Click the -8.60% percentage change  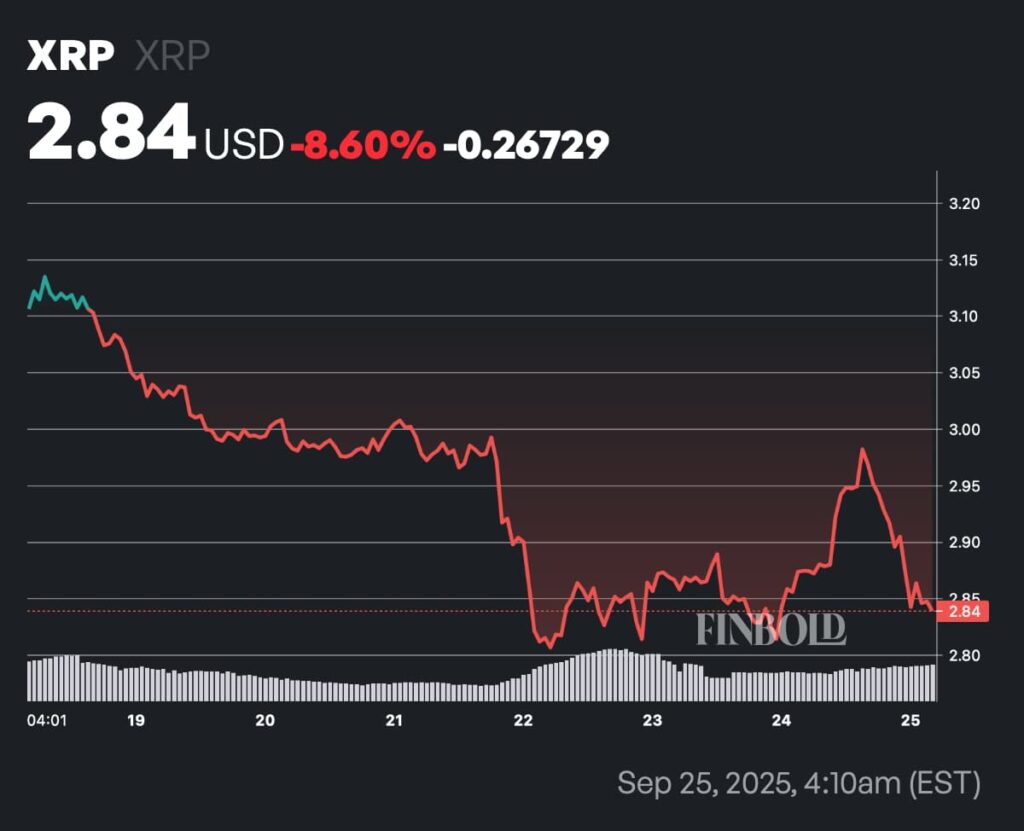click(362, 145)
